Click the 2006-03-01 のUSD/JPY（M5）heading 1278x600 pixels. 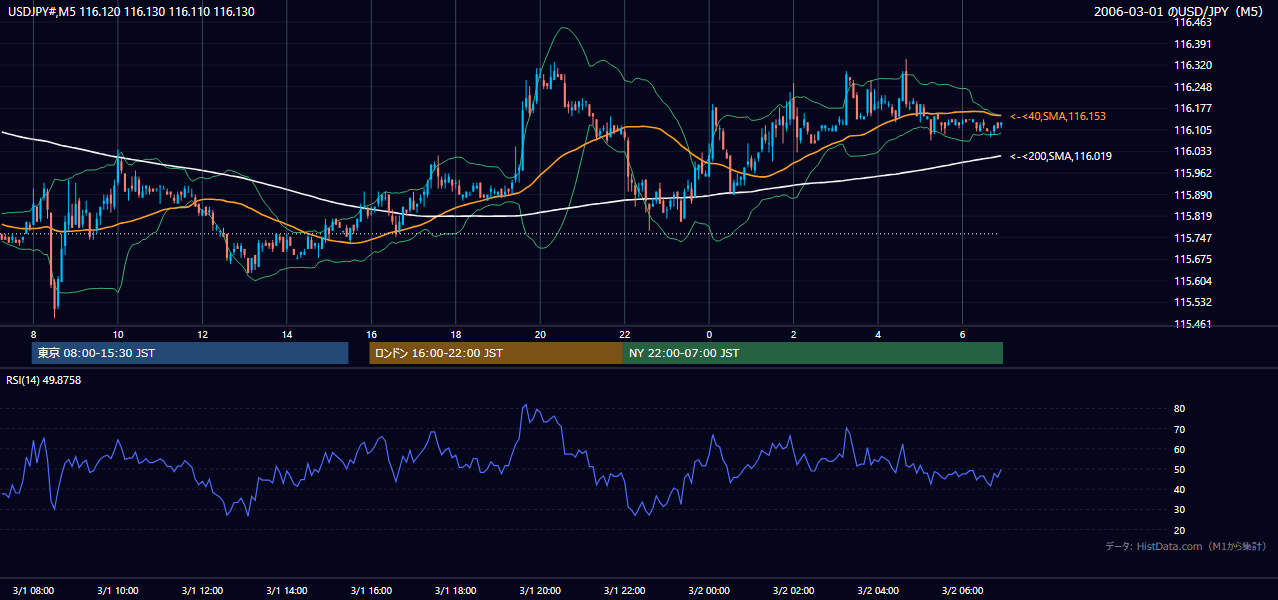tap(1180, 12)
